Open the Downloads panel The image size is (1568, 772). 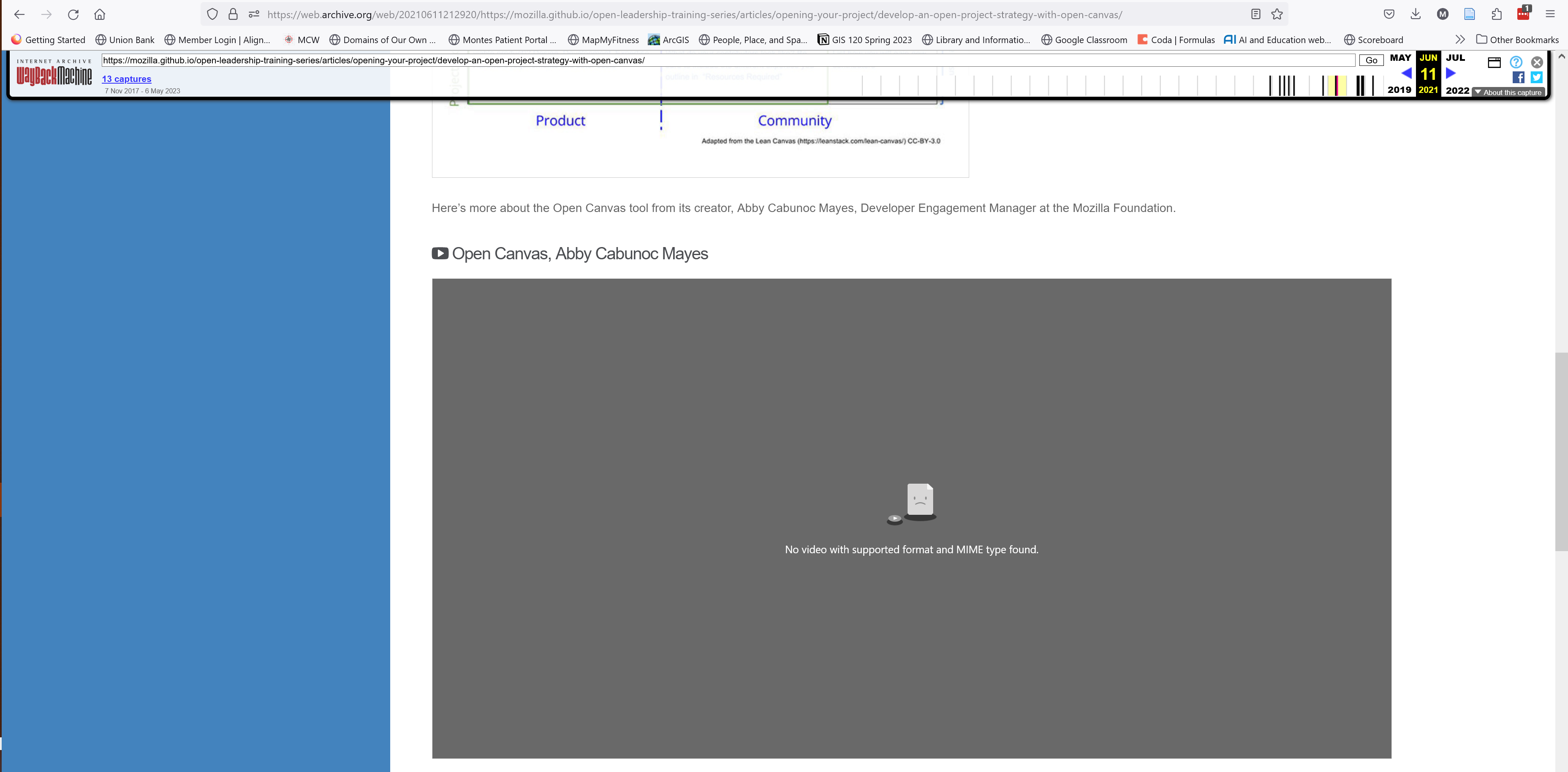(x=1416, y=14)
